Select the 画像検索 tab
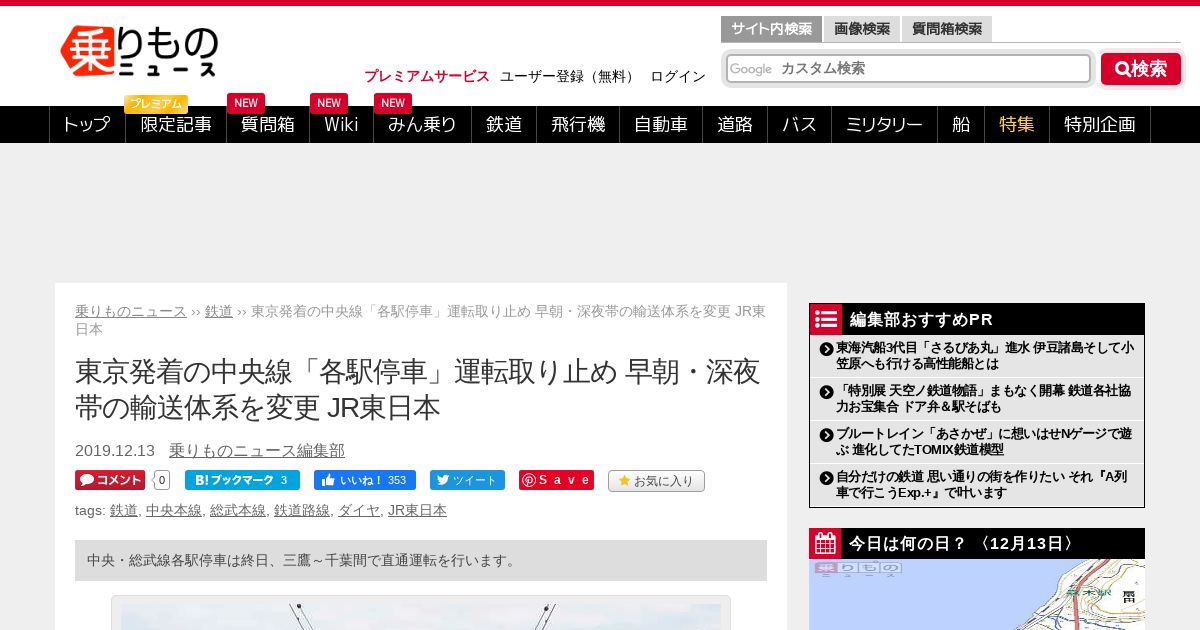 click(x=862, y=29)
